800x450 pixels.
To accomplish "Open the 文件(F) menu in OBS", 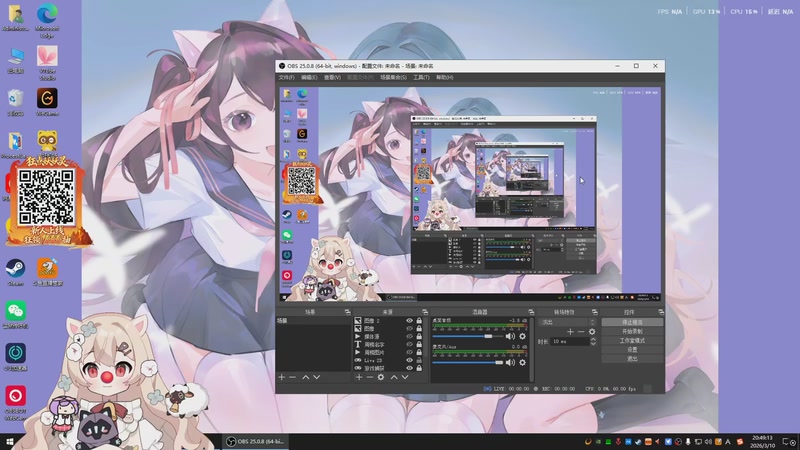I will (286, 78).
